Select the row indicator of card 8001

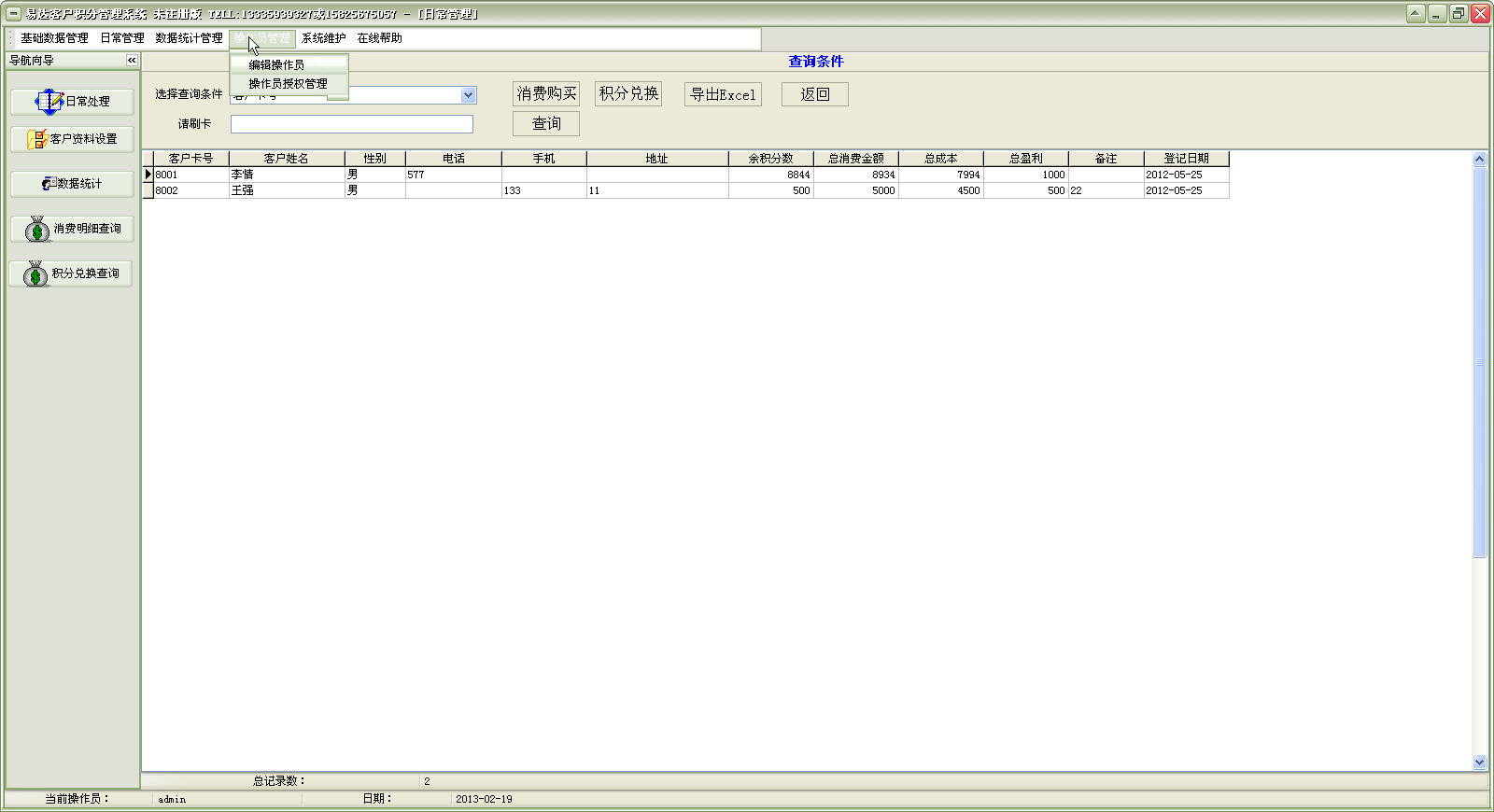[x=148, y=175]
